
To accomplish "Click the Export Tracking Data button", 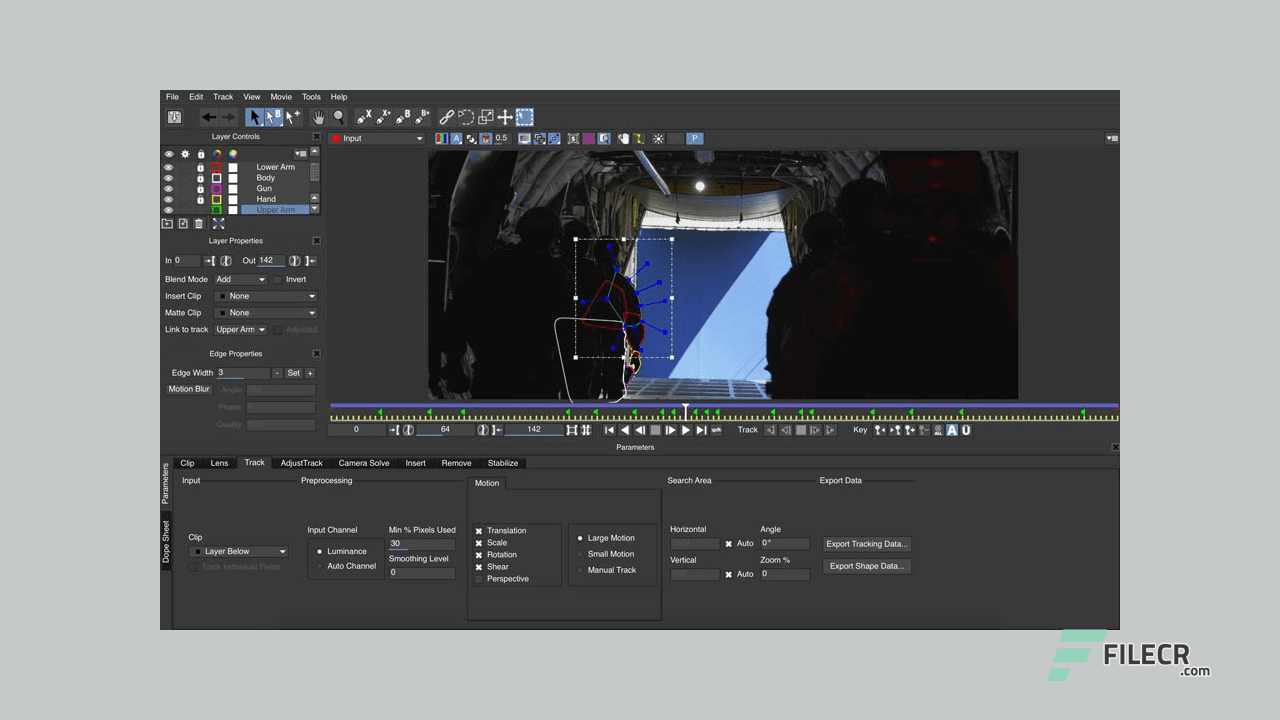I will pyautogui.click(x=866, y=543).
